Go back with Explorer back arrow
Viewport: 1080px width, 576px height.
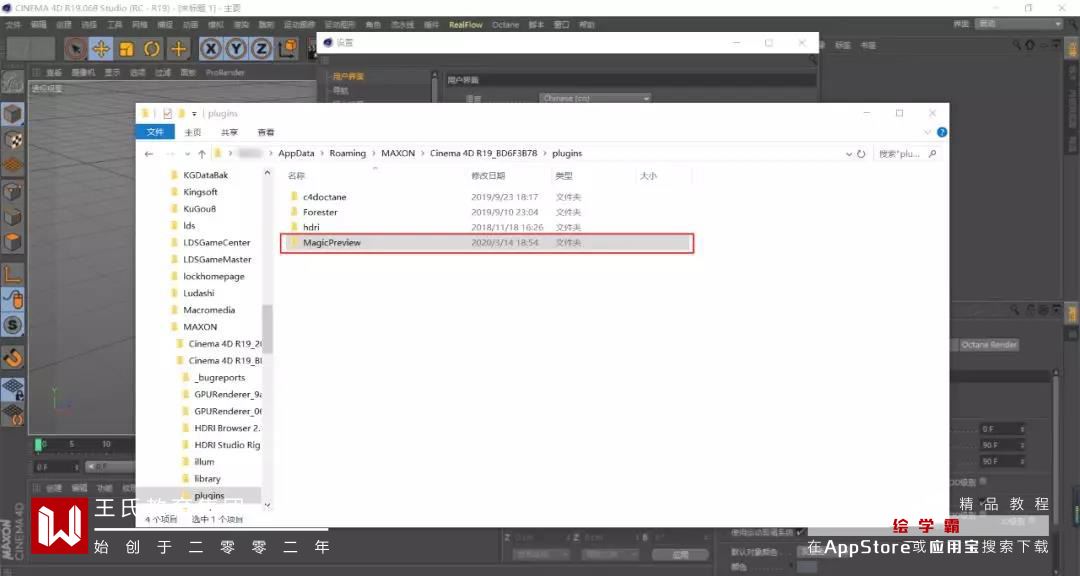click(149, 154)
